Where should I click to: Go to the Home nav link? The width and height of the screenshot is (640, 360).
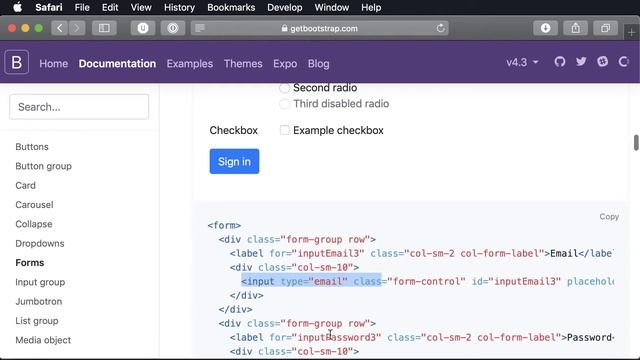tap(53, 64)
